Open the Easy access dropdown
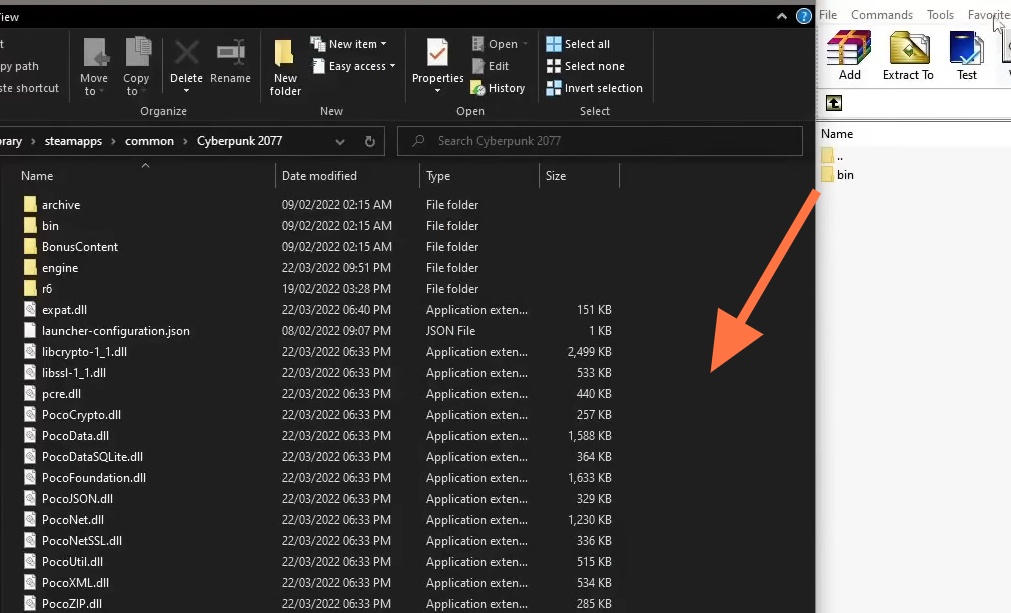 pos(353,66)
